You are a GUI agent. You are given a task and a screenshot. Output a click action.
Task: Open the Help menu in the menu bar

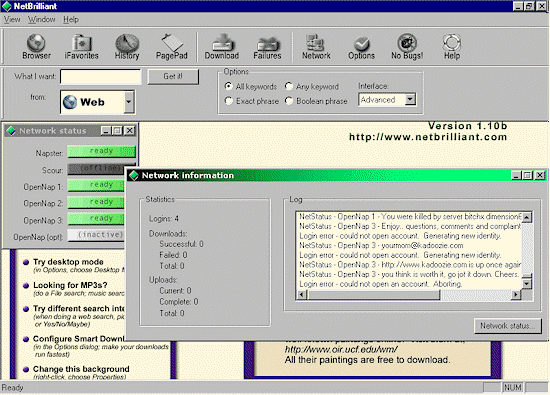pyautogui.click(x=71, y=19)
